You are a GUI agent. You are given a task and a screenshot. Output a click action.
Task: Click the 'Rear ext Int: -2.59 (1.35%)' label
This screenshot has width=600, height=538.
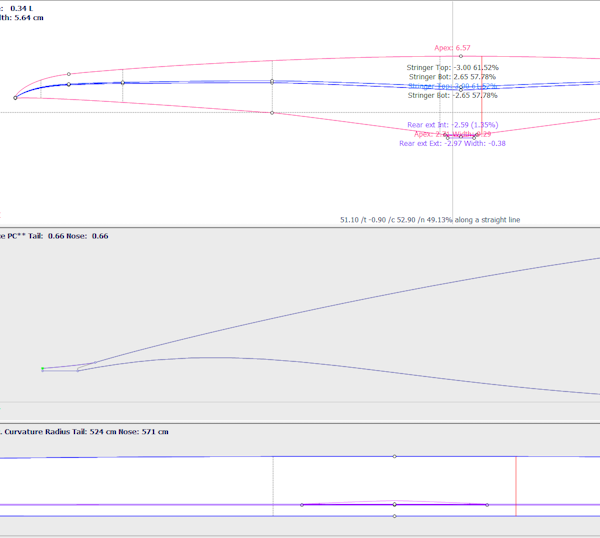click(x=453, y=125)
